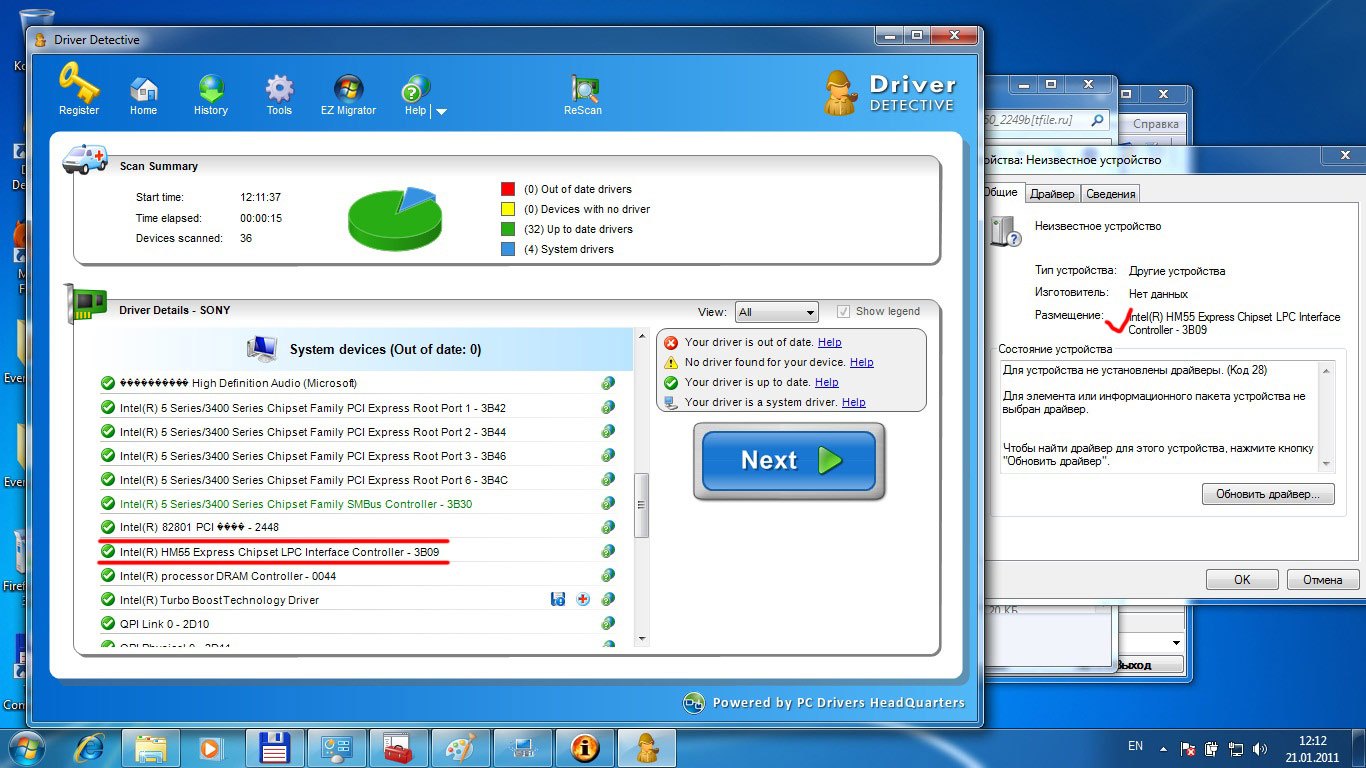The width and height of the screenshot is (1366, 768).
Task: Click the green pie chart in Scan Summary
Action: click(x=395, y=218)
